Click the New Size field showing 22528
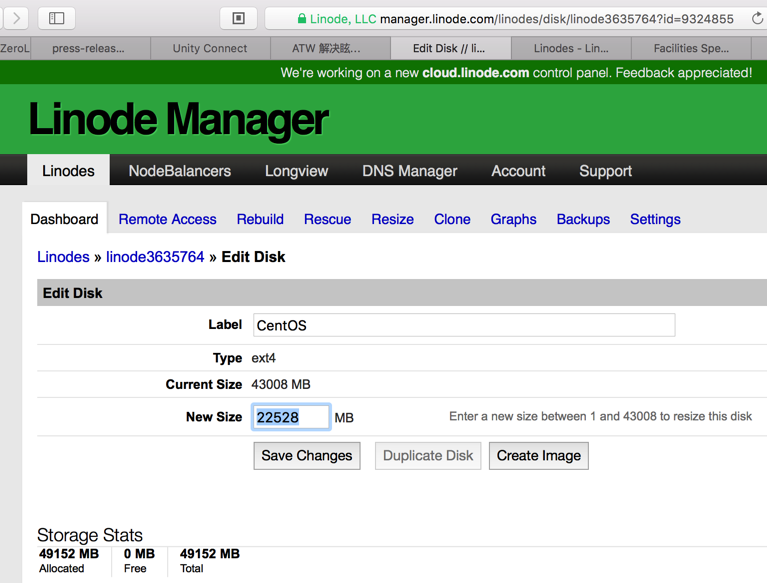The width and height of the screenshot is (767, 583). (x=291, y=417)
